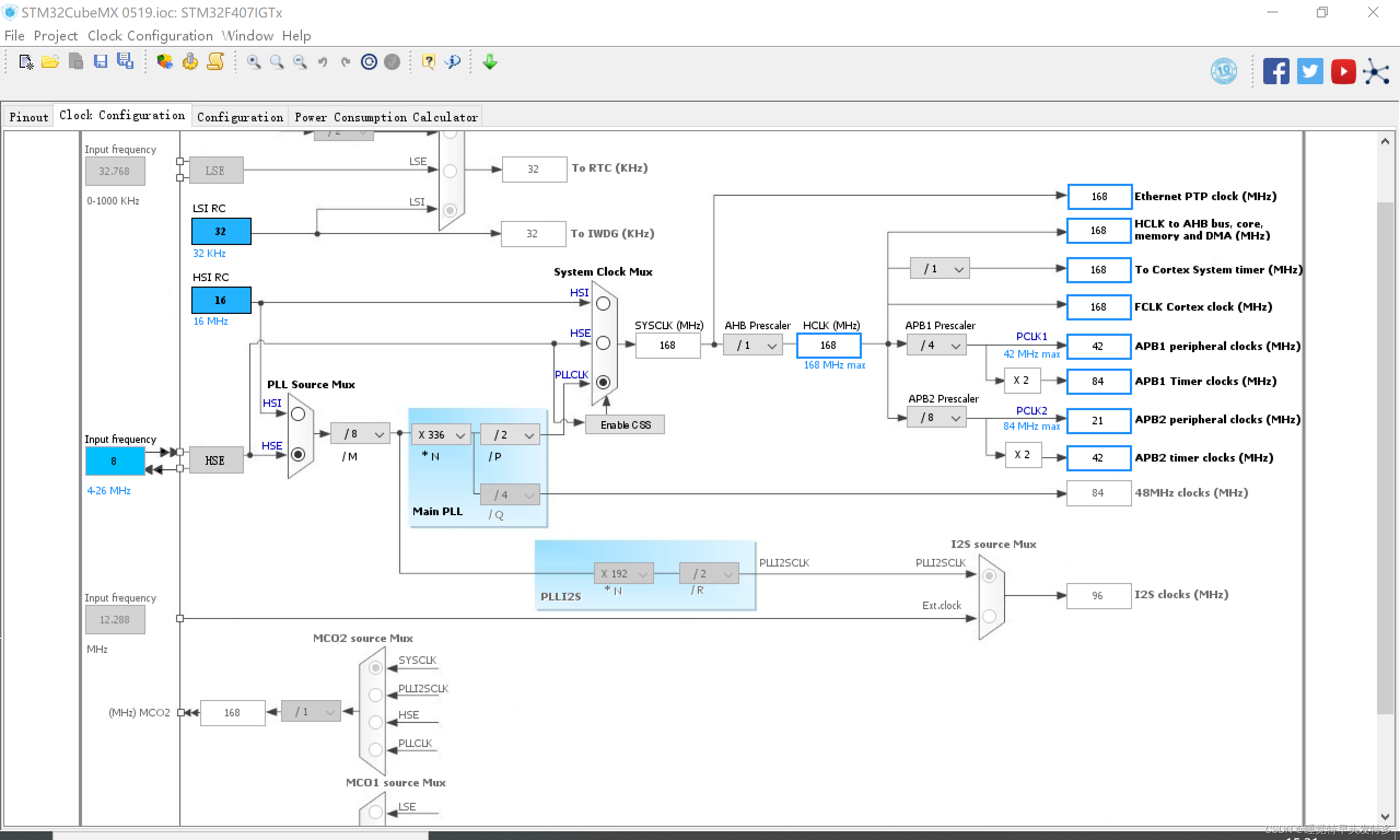Open the Facebook page icon
1400x840 pixels.
point(1276,71)
